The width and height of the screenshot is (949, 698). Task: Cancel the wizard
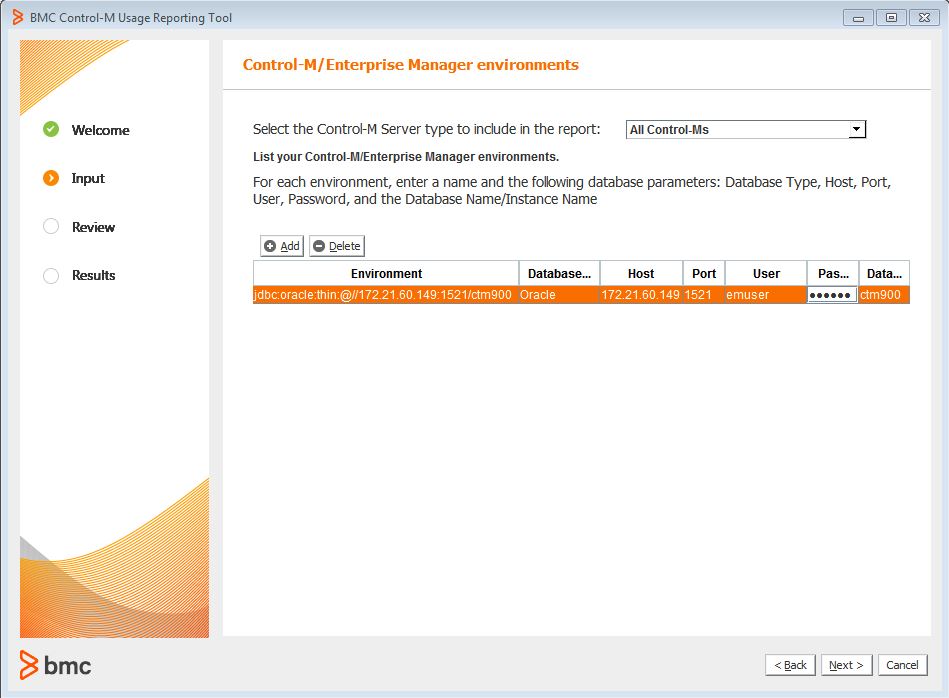902,665
